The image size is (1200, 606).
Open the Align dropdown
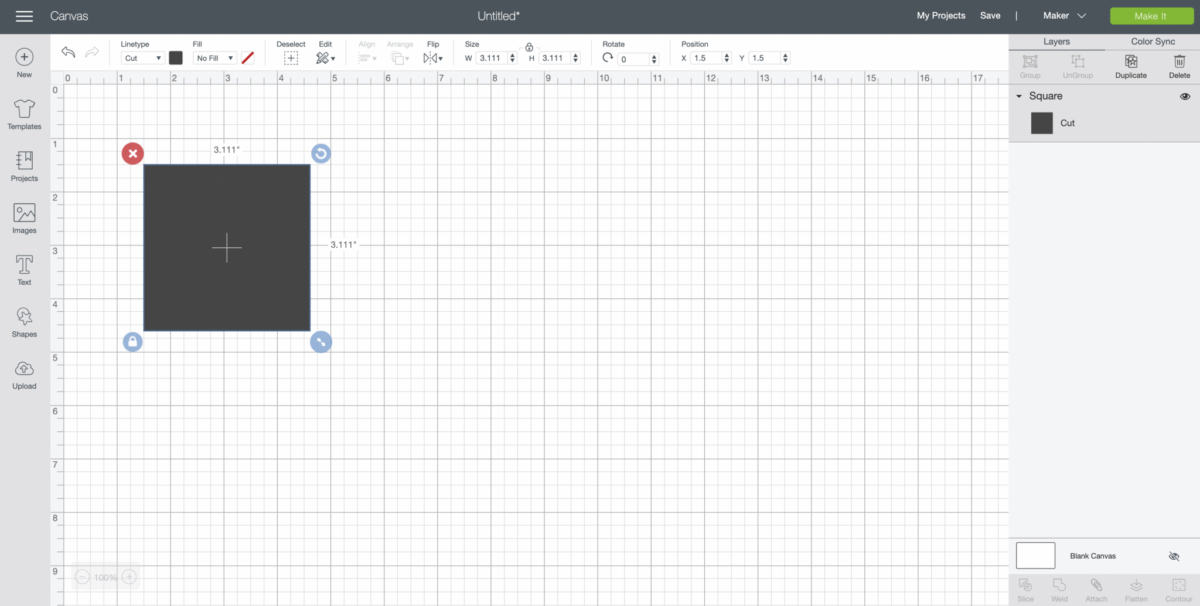(367, 58)
